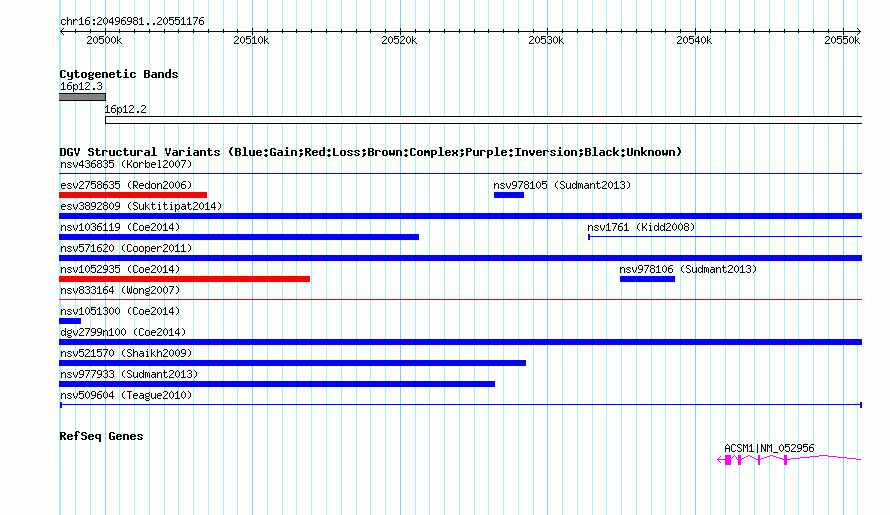890x515 pixels.
Task: Click the nsv1761 (Kidd2008) thin line feature
Action: 725,237
